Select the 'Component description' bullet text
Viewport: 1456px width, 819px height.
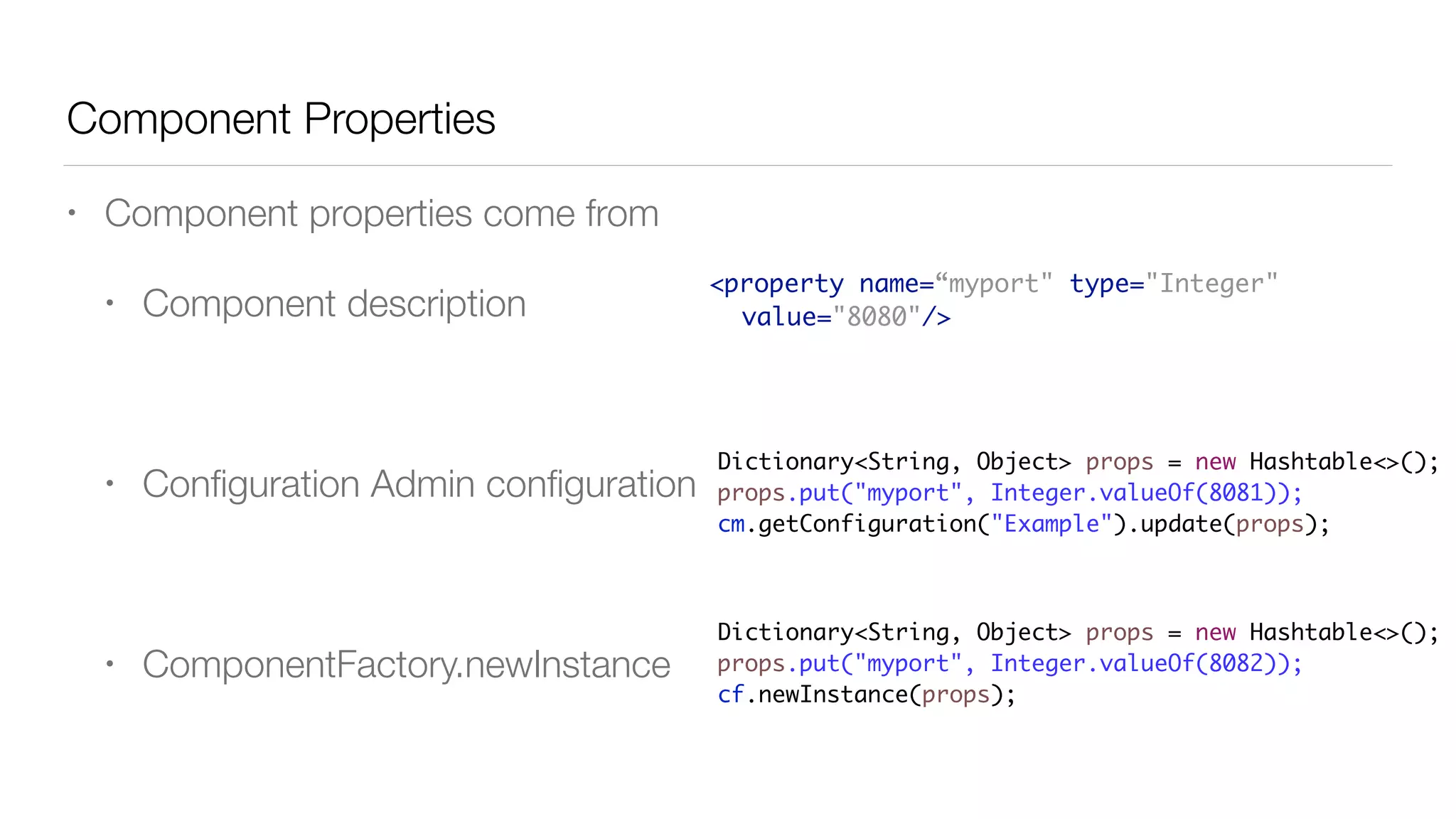[334, 304]
